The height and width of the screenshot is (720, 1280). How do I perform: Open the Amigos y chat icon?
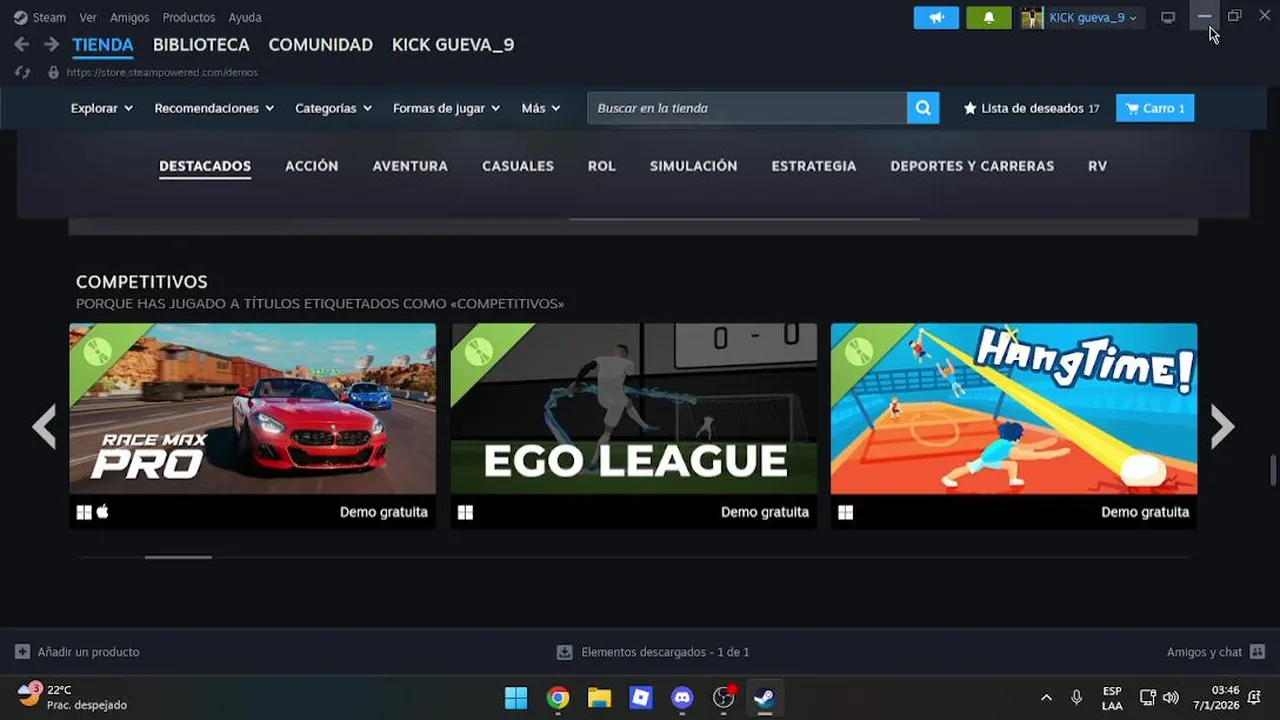click(x=1258, y=652)
